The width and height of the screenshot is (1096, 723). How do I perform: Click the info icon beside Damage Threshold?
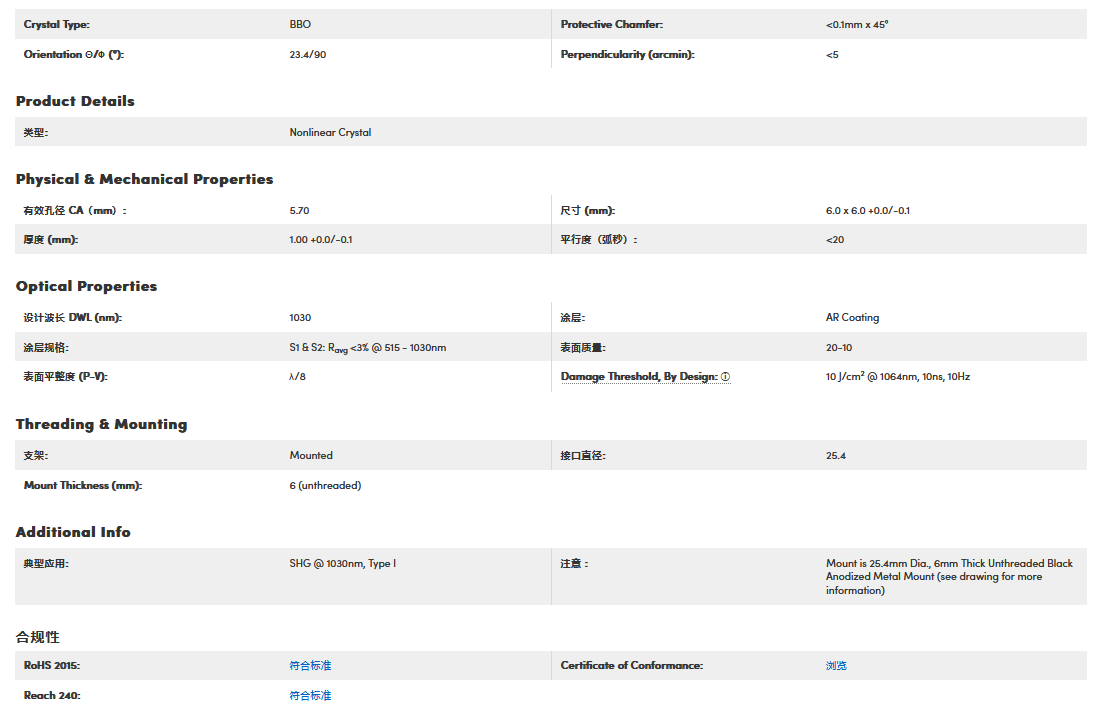(726, 377)
